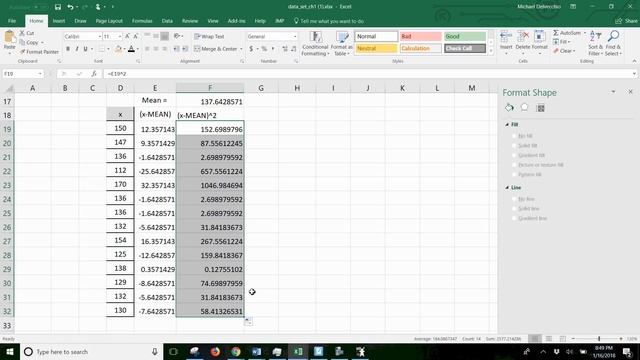Switch to the Data tab
Viewport: 640px width, 360px height.
pos(167,21)
